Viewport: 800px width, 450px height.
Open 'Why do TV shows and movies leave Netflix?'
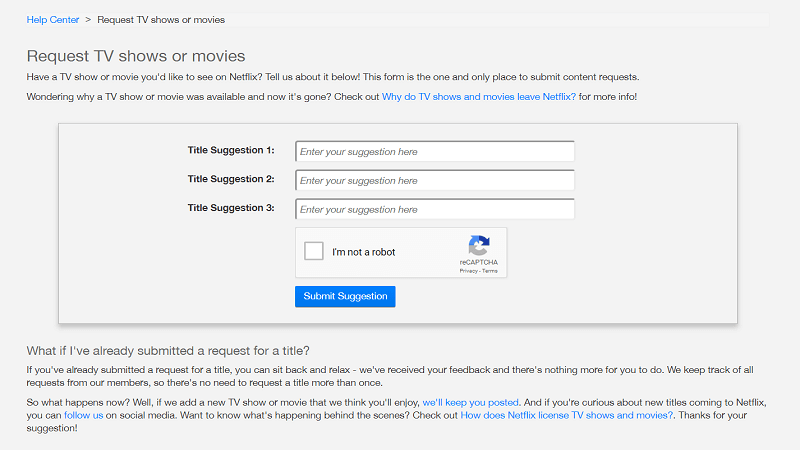478,96
